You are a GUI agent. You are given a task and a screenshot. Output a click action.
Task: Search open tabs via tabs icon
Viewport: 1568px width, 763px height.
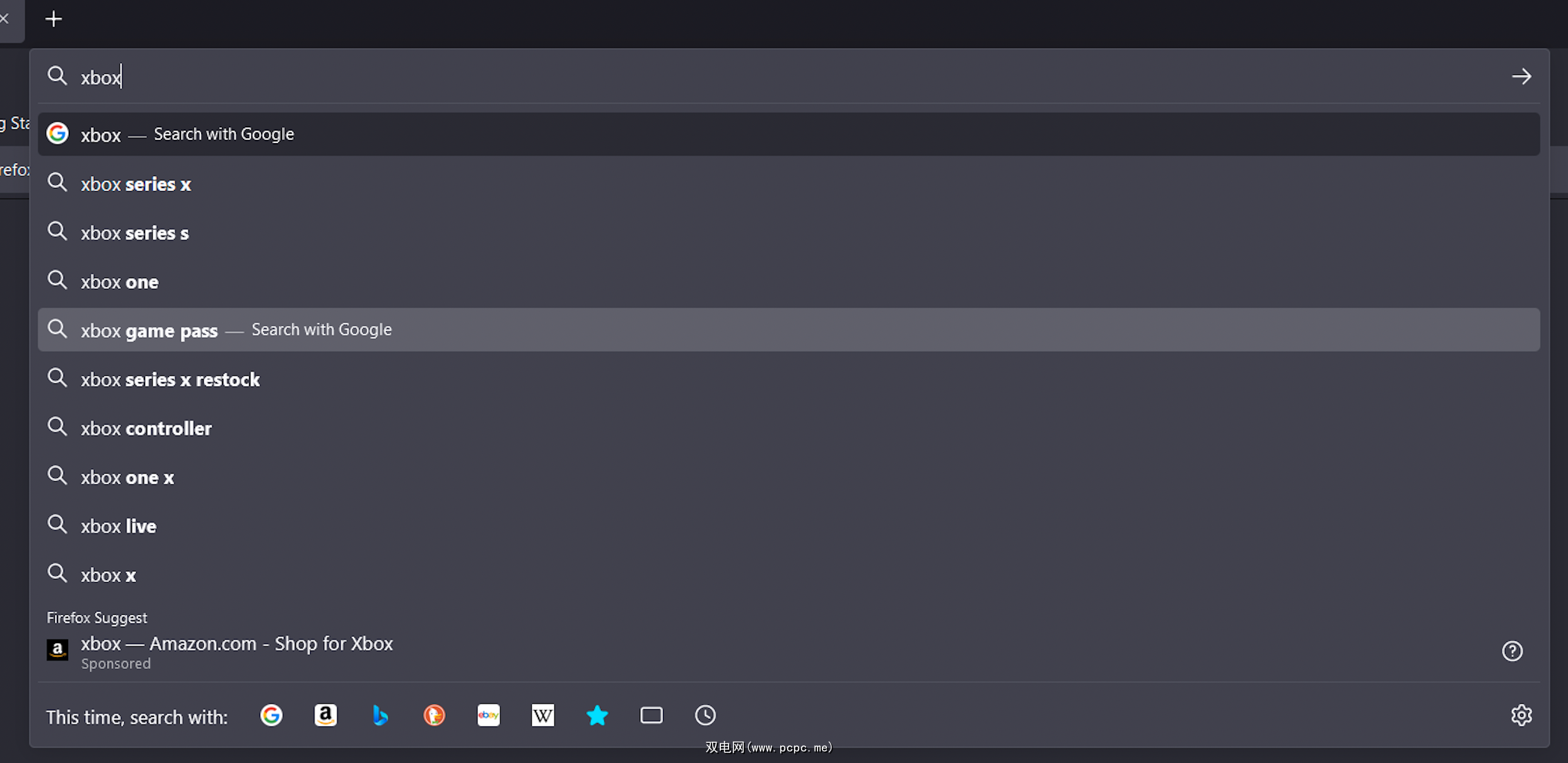pos(651,715)
